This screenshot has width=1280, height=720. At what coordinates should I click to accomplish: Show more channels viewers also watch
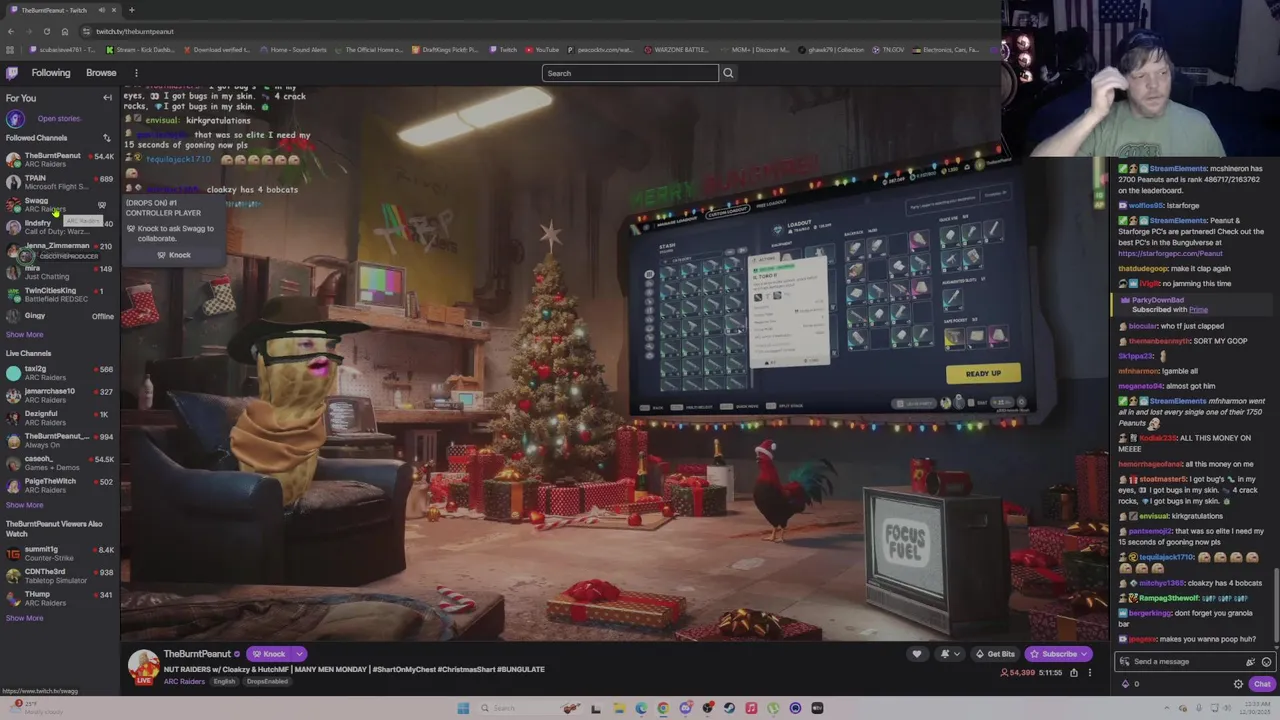click(x=24, y=618)
